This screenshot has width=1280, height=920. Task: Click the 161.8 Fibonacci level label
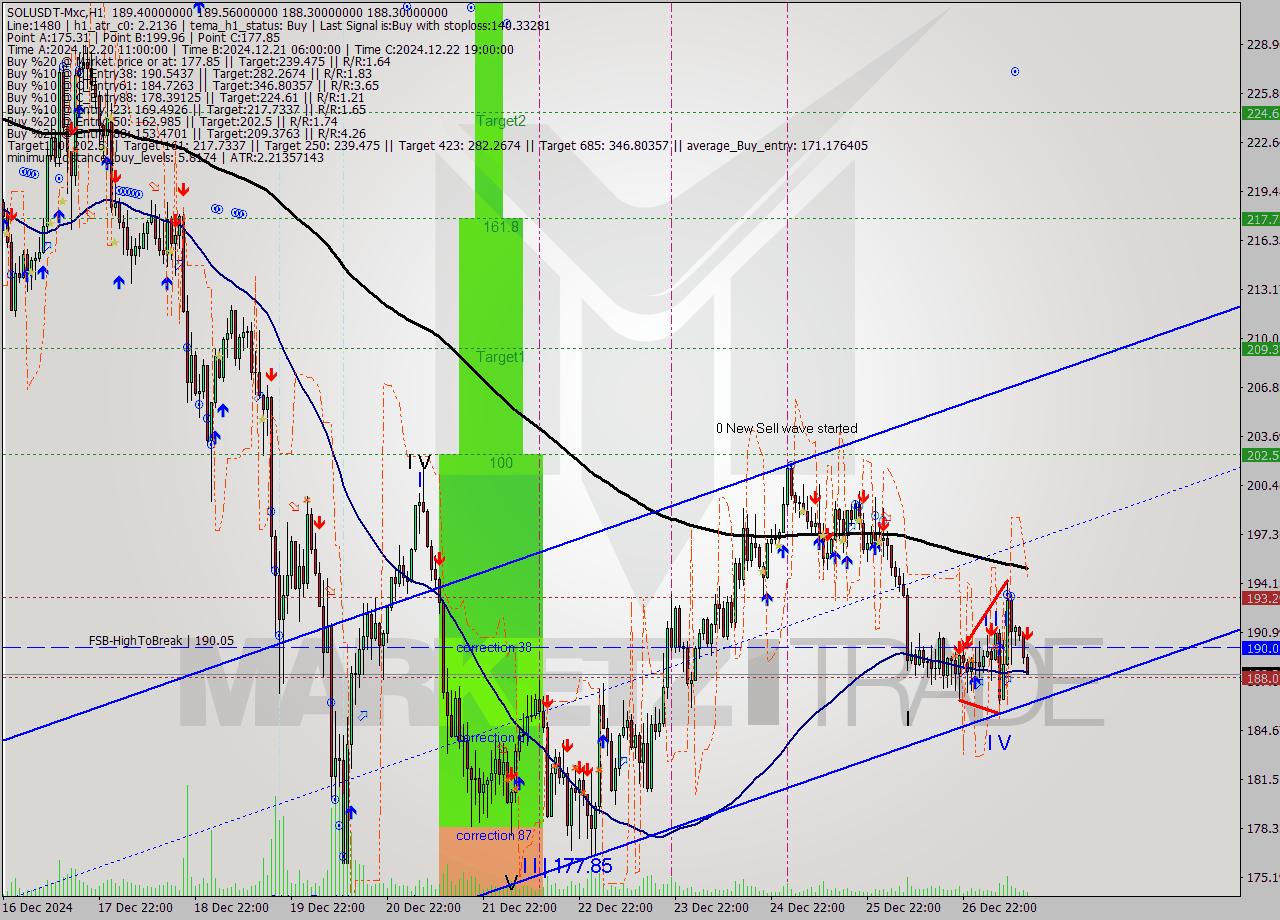pyautogui.click(x=501, y=227)
